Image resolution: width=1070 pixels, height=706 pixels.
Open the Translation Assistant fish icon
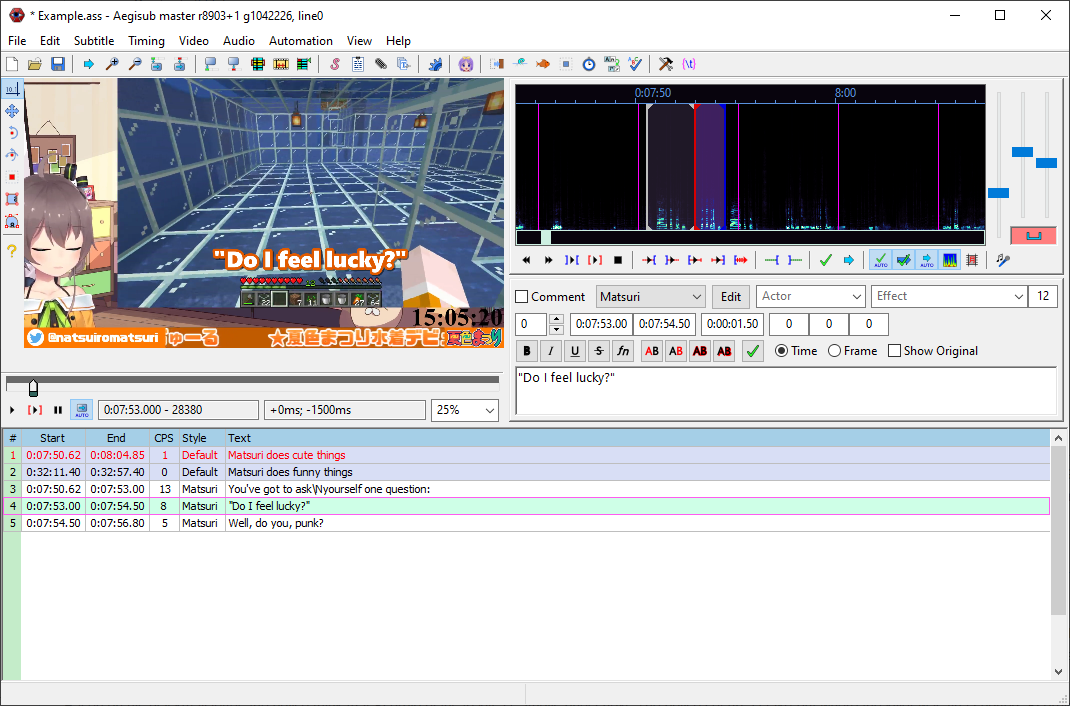click(543, 64)
